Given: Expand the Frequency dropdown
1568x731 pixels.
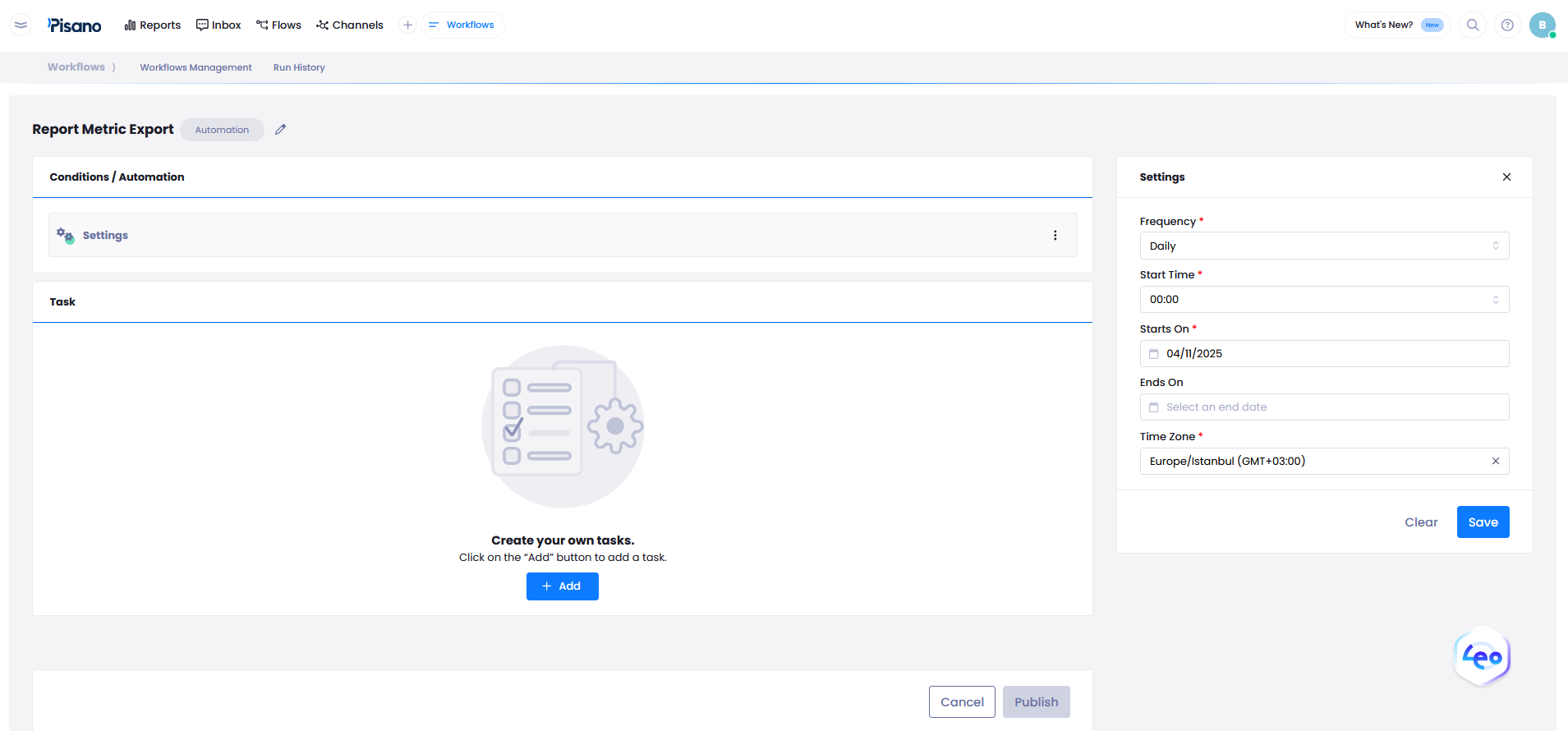Looking at the screenshot, I should 1323,246.
